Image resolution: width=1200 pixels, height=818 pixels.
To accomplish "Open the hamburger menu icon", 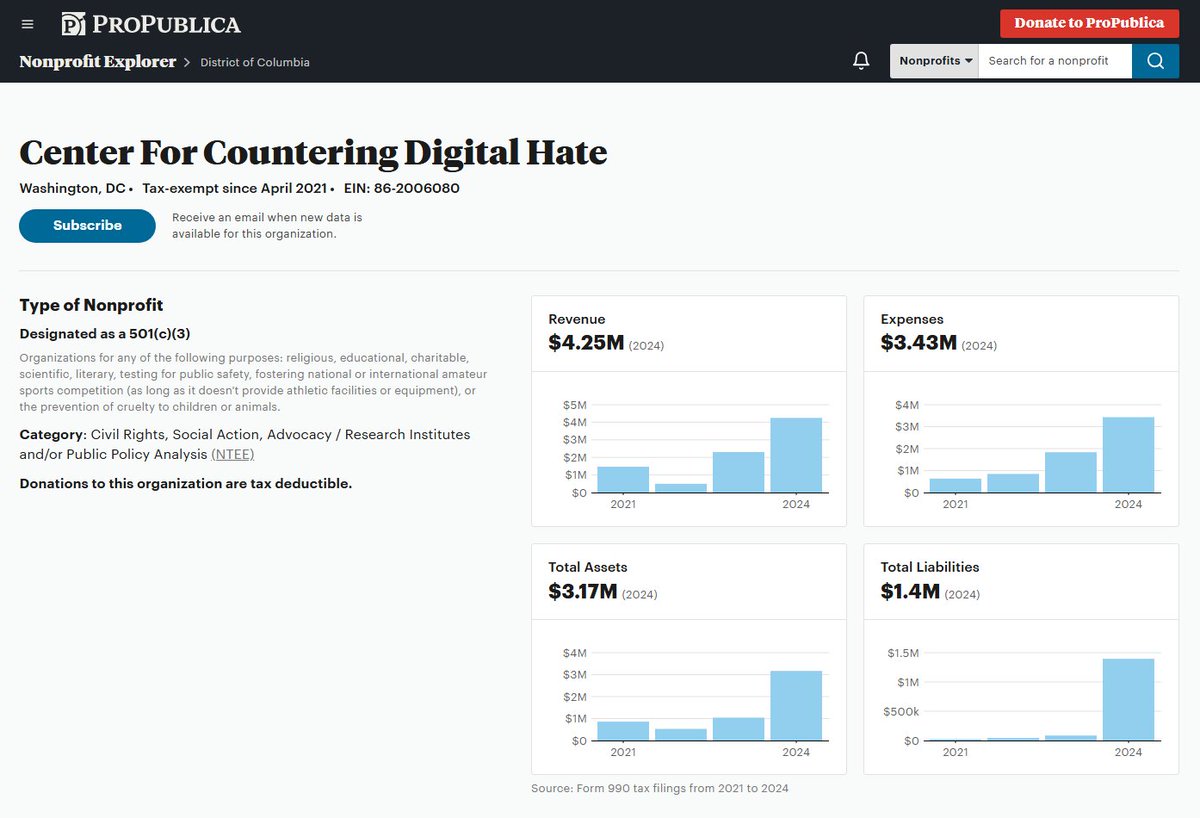I will (27, 24).
